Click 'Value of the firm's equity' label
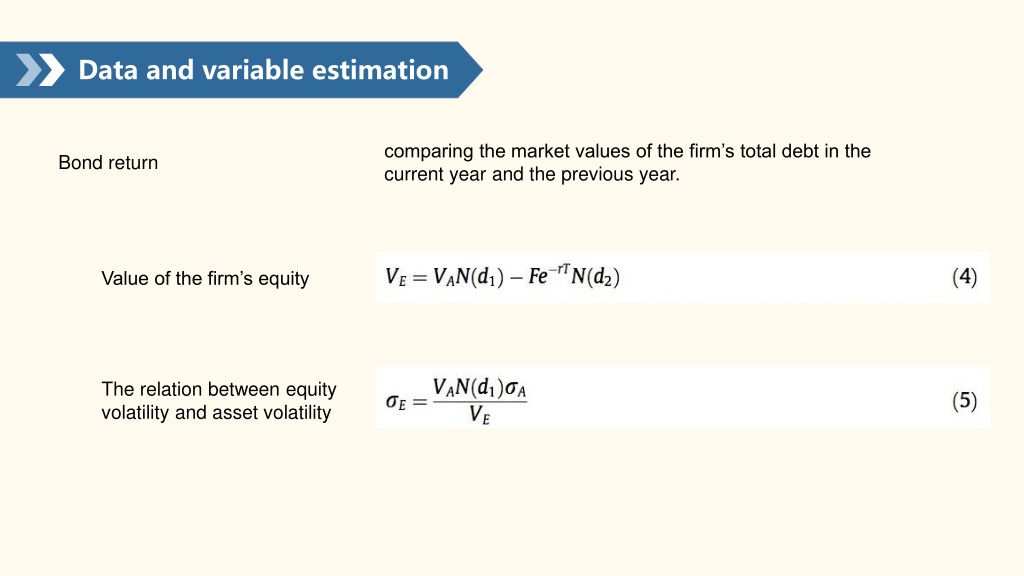The height and width of the screenshot is (576, 1024). pyautogui.click(x=205, y=279)
